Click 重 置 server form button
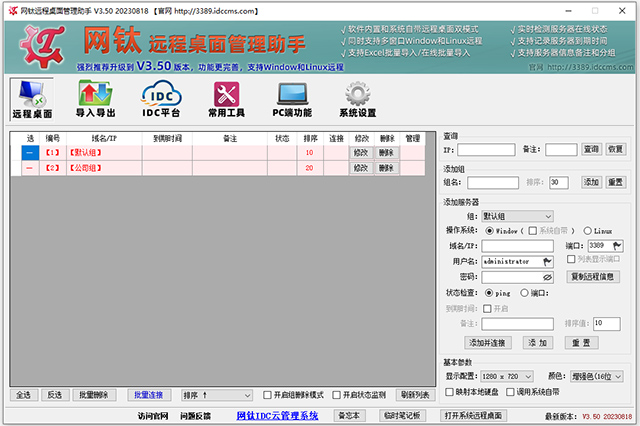Viewport: 640px width, 426px height. pos(581,343)
